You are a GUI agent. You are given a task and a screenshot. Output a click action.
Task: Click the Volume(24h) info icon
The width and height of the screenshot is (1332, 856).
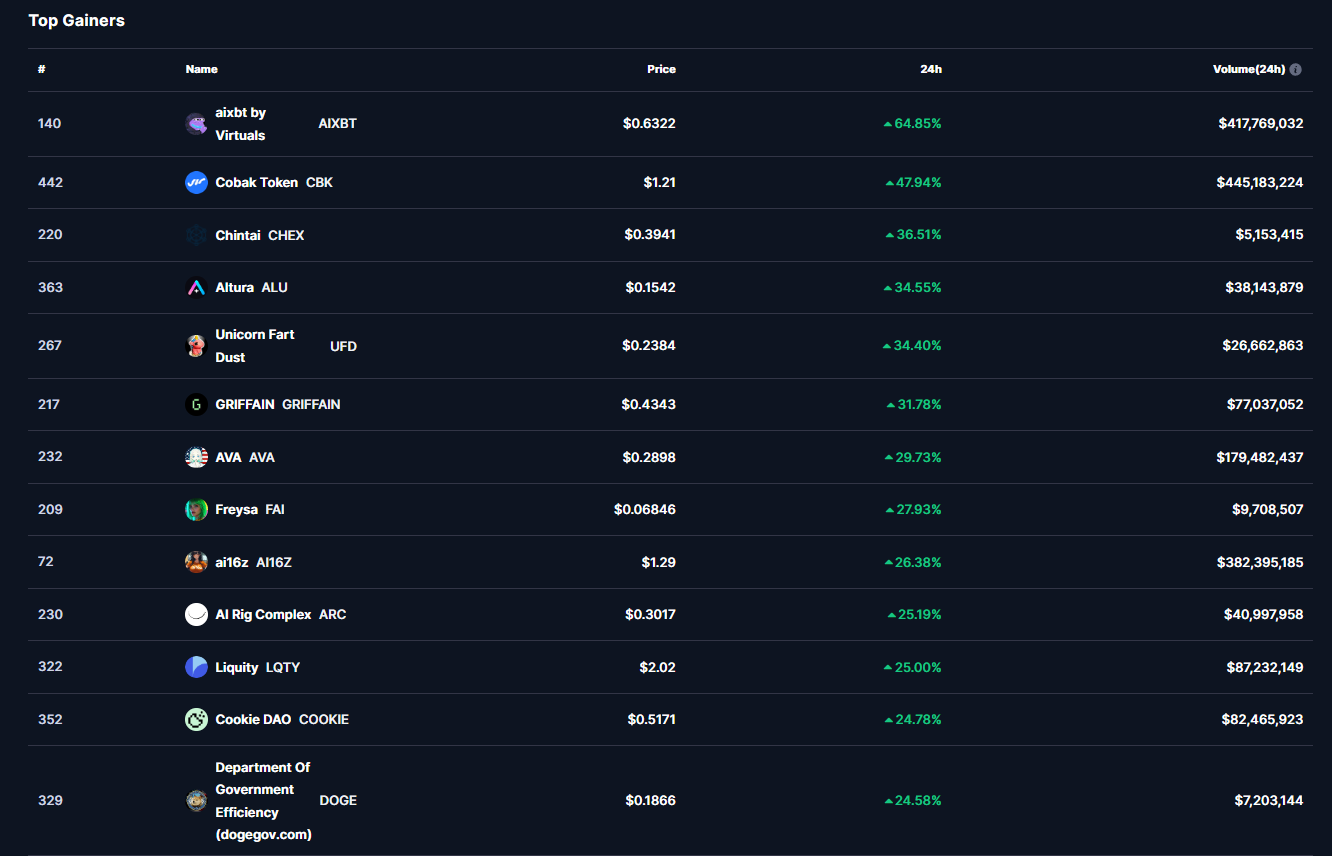coord(1296,70)
